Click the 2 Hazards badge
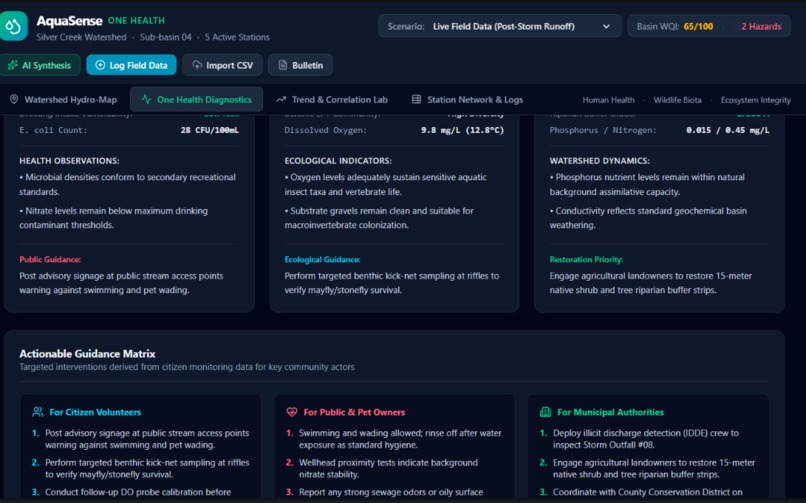 (x=761, y=26)
